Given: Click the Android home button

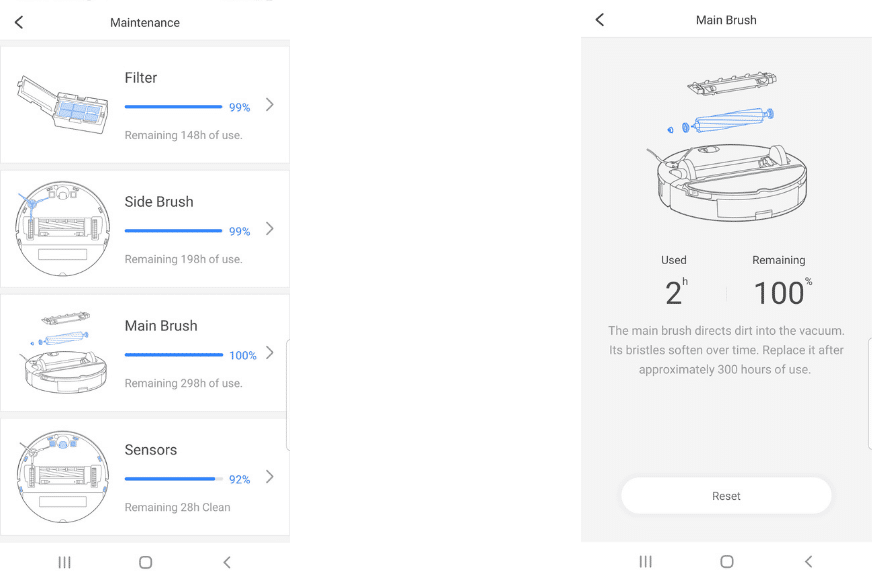Looking at the screenshot, I should coord(145,562).
